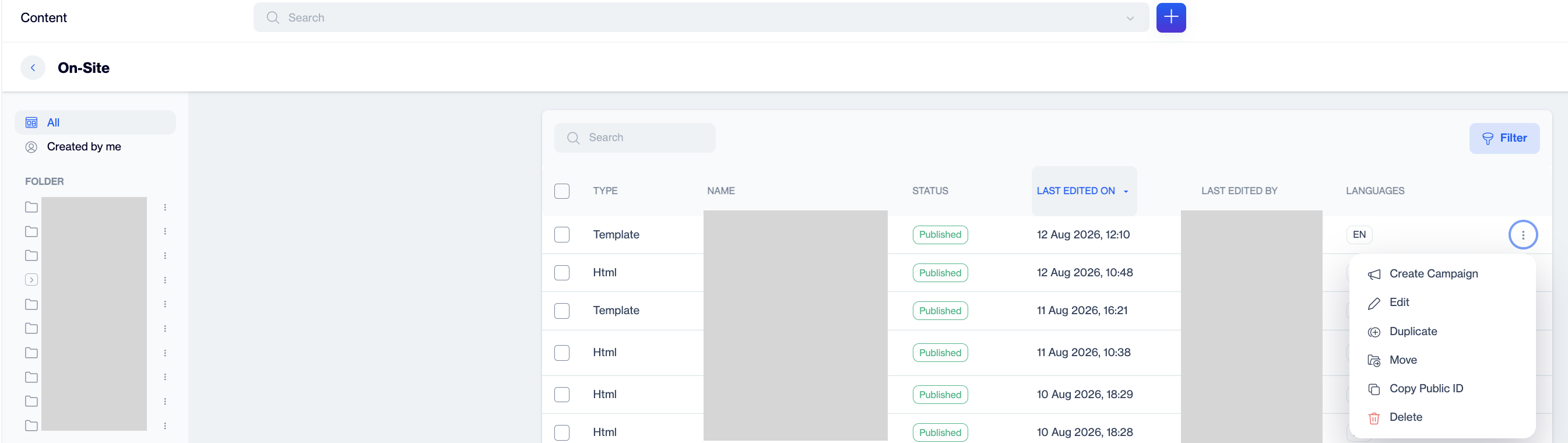This screenshot has width=1568, height=443.
Task: Focus the table Search input
Action: click(635, 138)
